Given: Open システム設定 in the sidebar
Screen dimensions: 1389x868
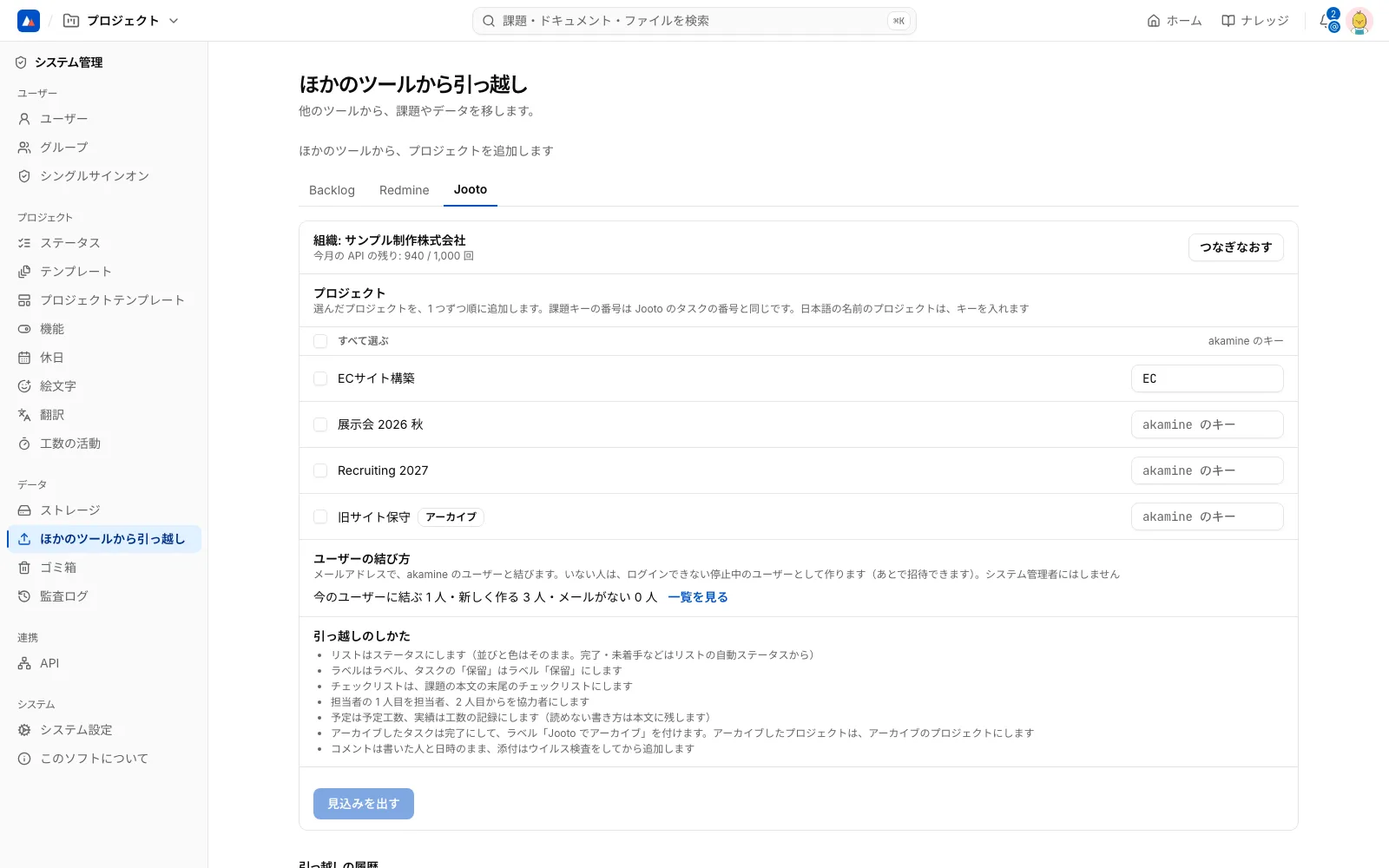Looking at the screenshot, I should [104, 730].
